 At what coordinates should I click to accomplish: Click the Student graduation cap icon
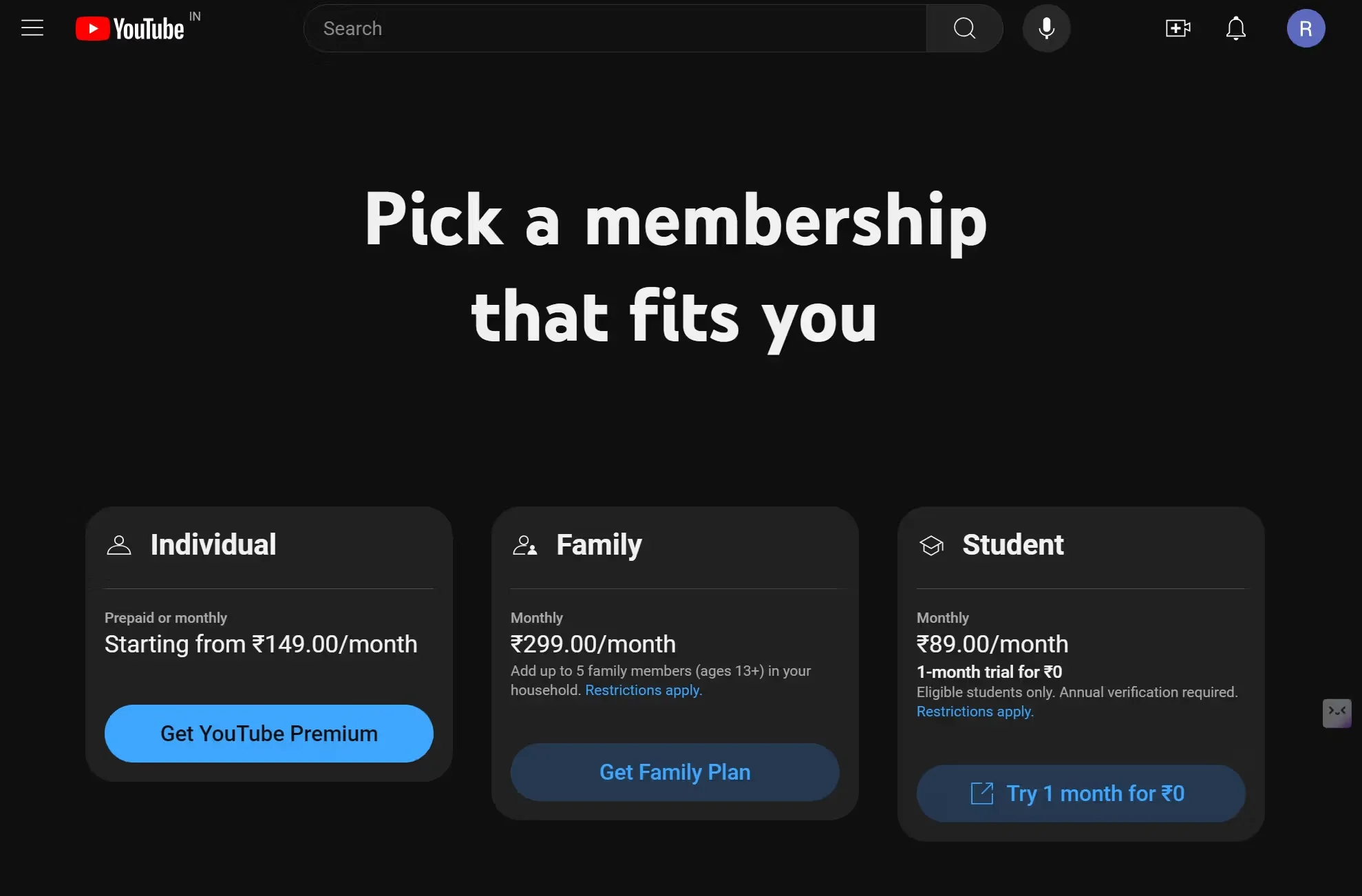pos(931,545)
